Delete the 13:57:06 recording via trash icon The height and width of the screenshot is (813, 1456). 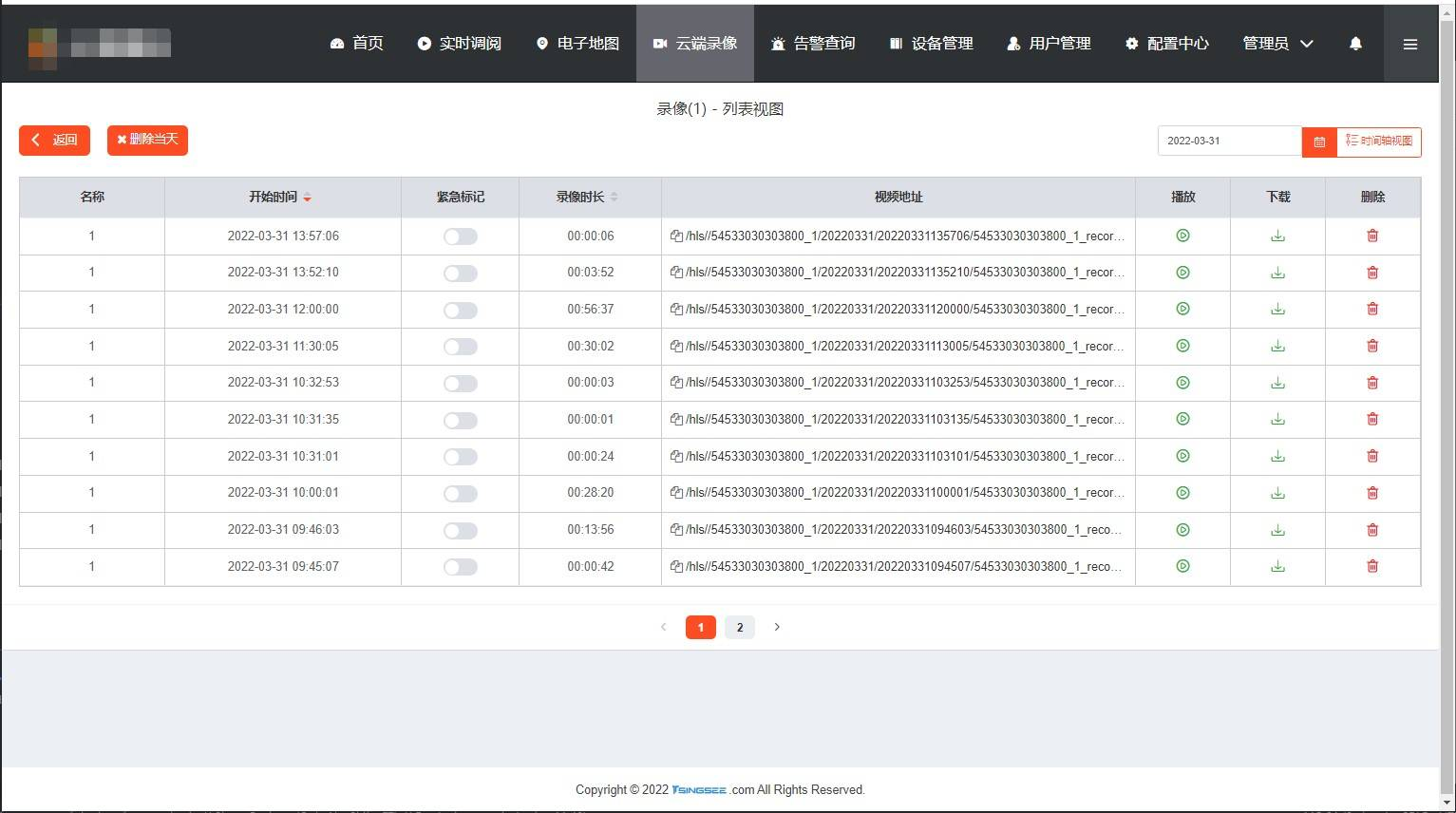pos(1372,236)
